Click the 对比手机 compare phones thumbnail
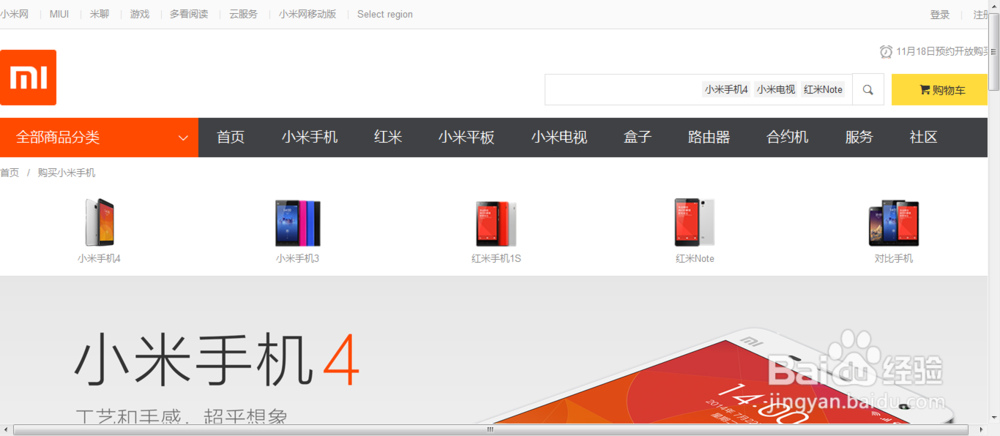Image resolution: width=1000 pixels, height=436 pixels. [x=893, y=223]
